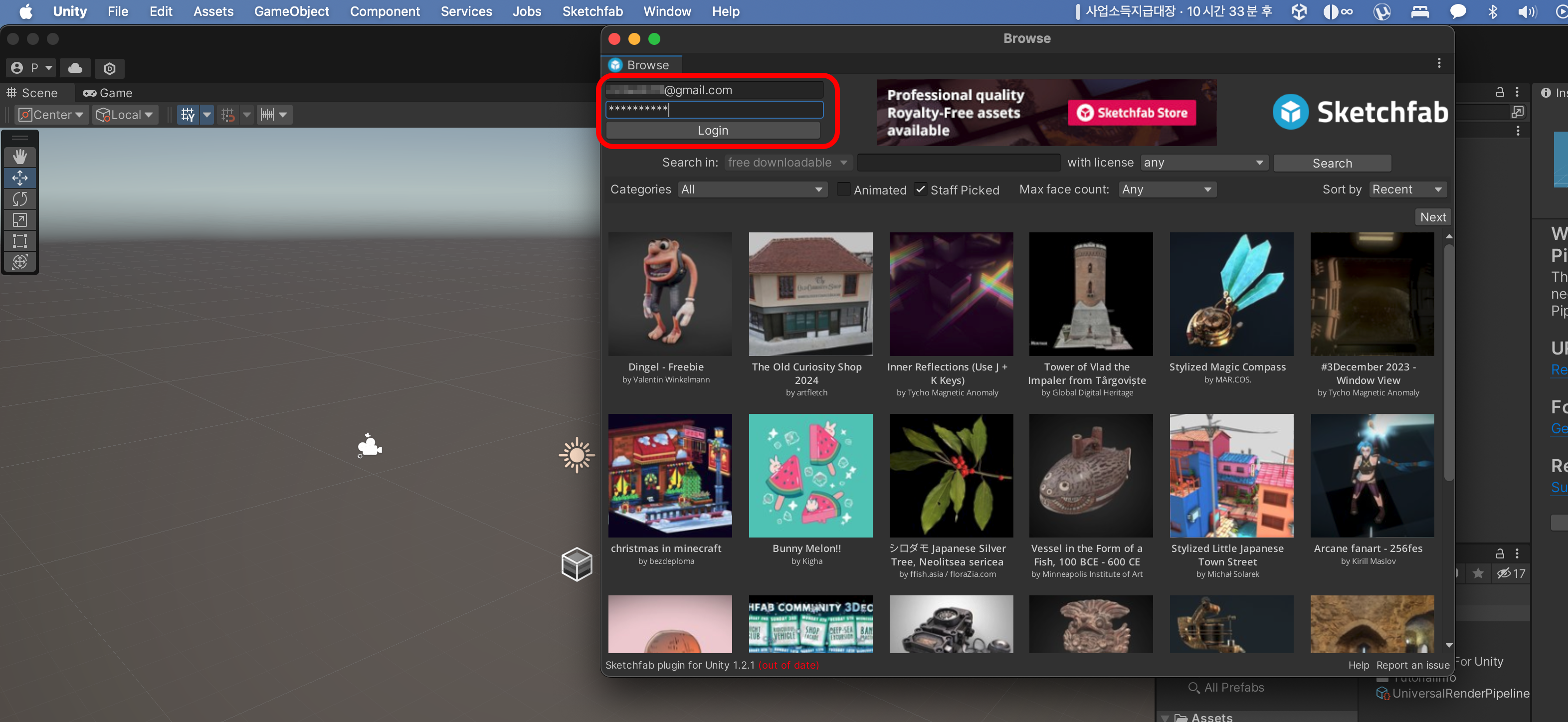Screen dimensions: 1568x722
Task: Select the Hand view tool
Action: (19, 157)
